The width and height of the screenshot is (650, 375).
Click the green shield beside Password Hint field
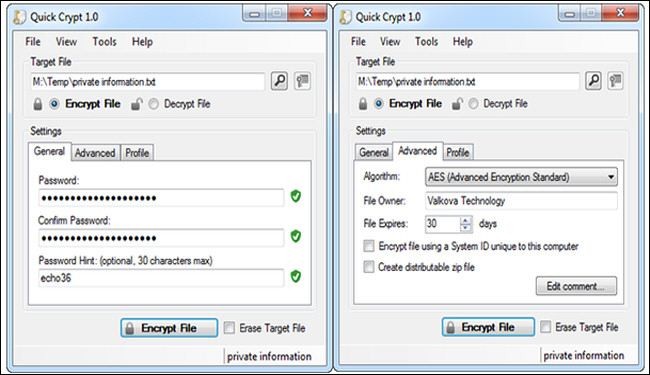point(296,276)
